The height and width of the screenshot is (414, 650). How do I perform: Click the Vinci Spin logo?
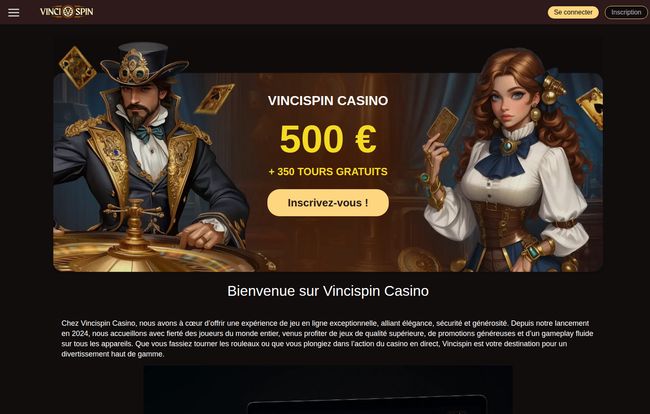67,12
